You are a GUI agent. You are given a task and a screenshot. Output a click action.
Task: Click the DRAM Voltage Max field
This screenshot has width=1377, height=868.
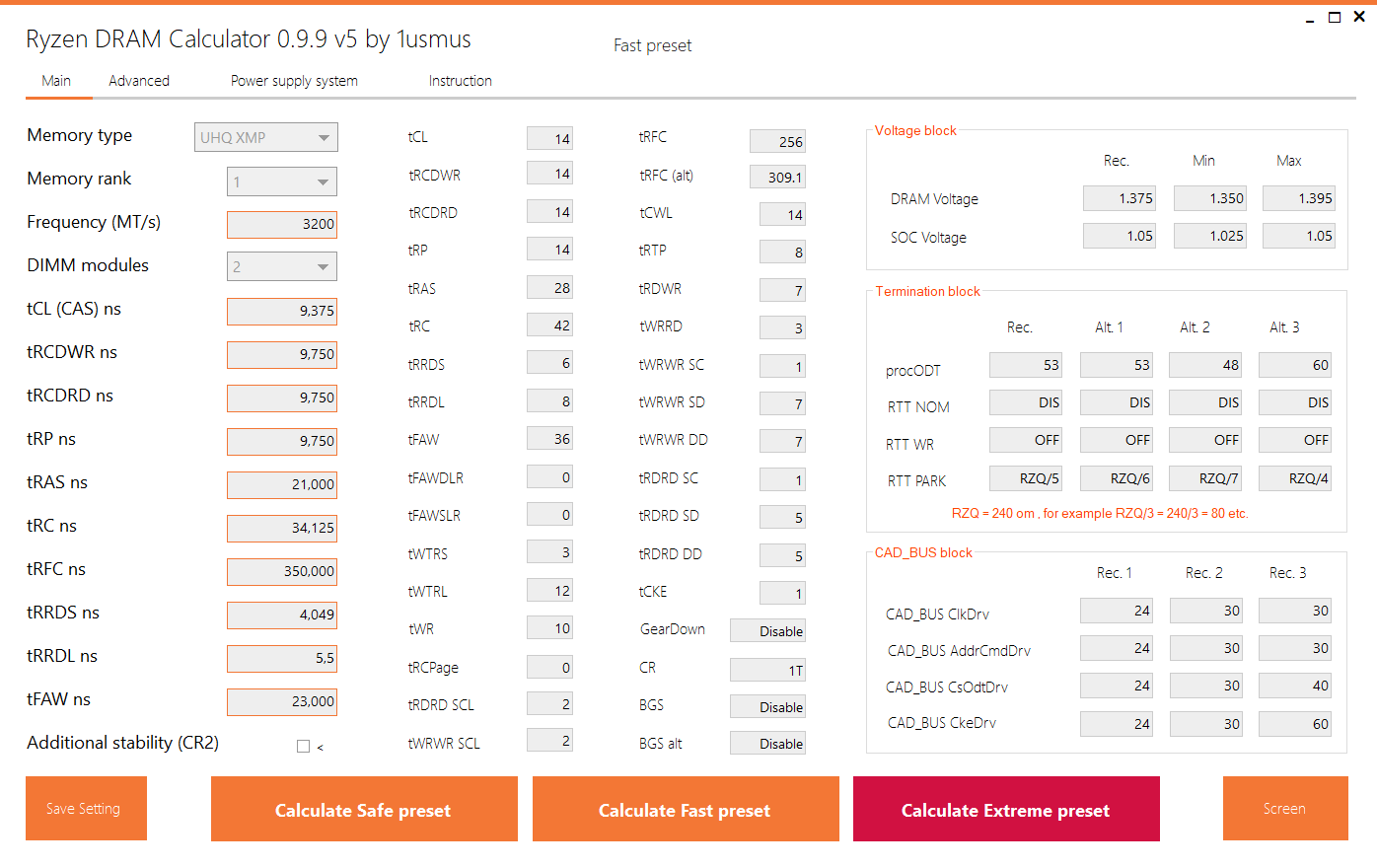[1299, 198]
